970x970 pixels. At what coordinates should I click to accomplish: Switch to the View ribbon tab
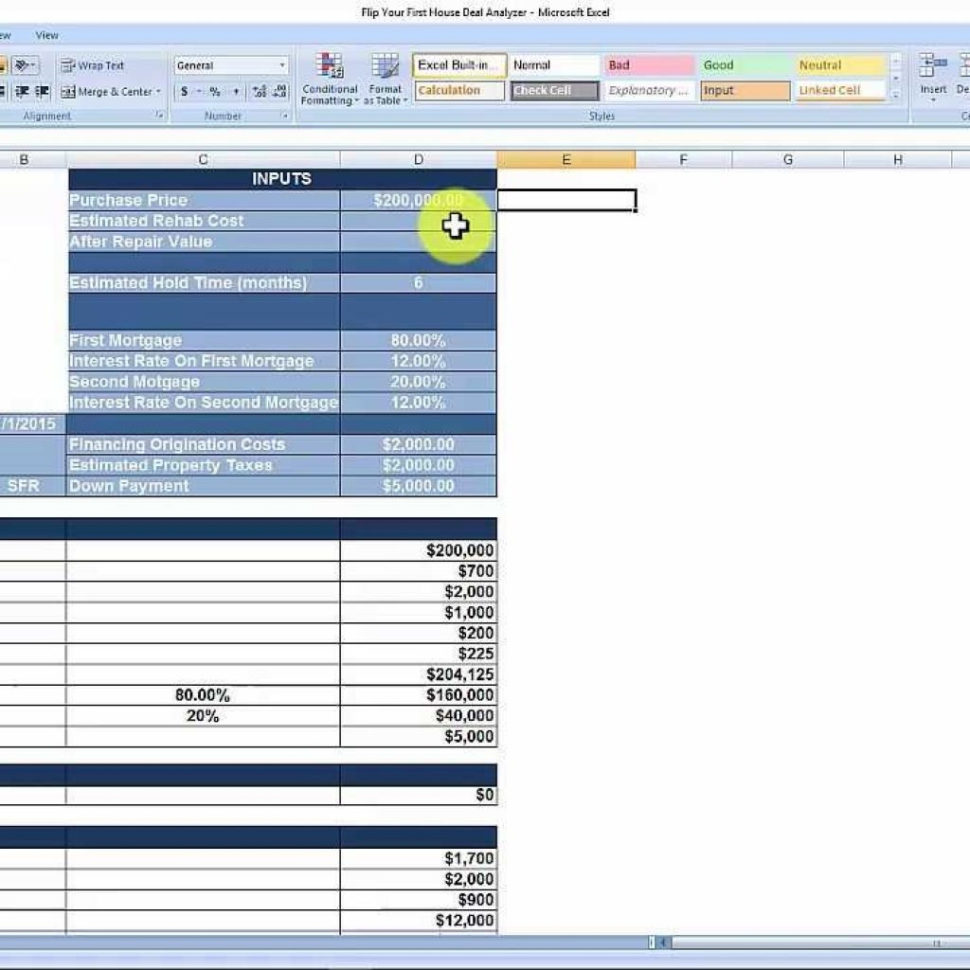(47, 35)
